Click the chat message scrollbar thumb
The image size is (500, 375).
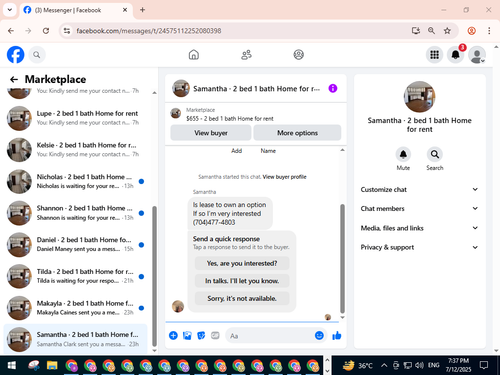[342, 258]
